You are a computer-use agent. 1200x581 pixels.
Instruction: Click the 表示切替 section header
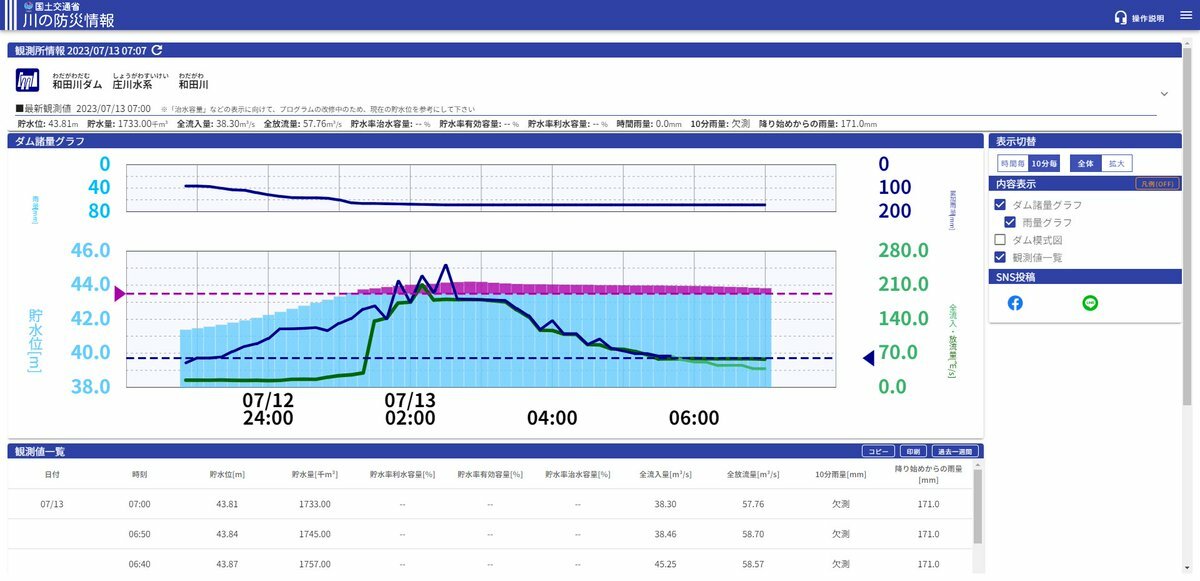tap(1087, 142)
